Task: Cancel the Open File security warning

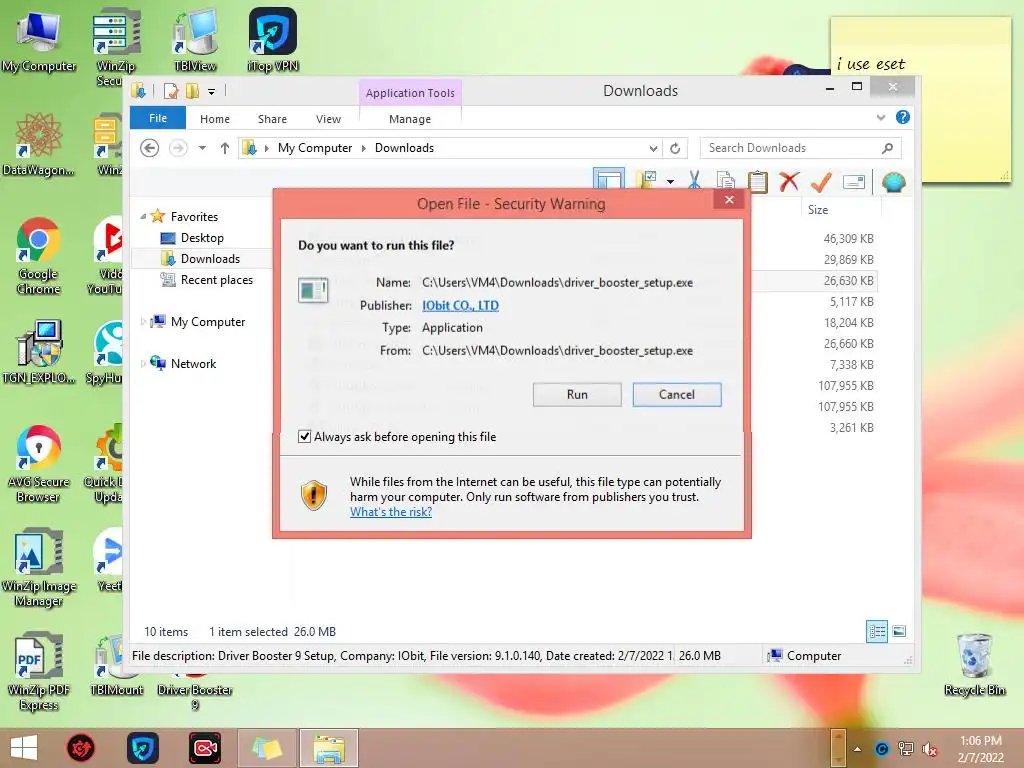Action: pyautogui.click(x=677, y=394)
